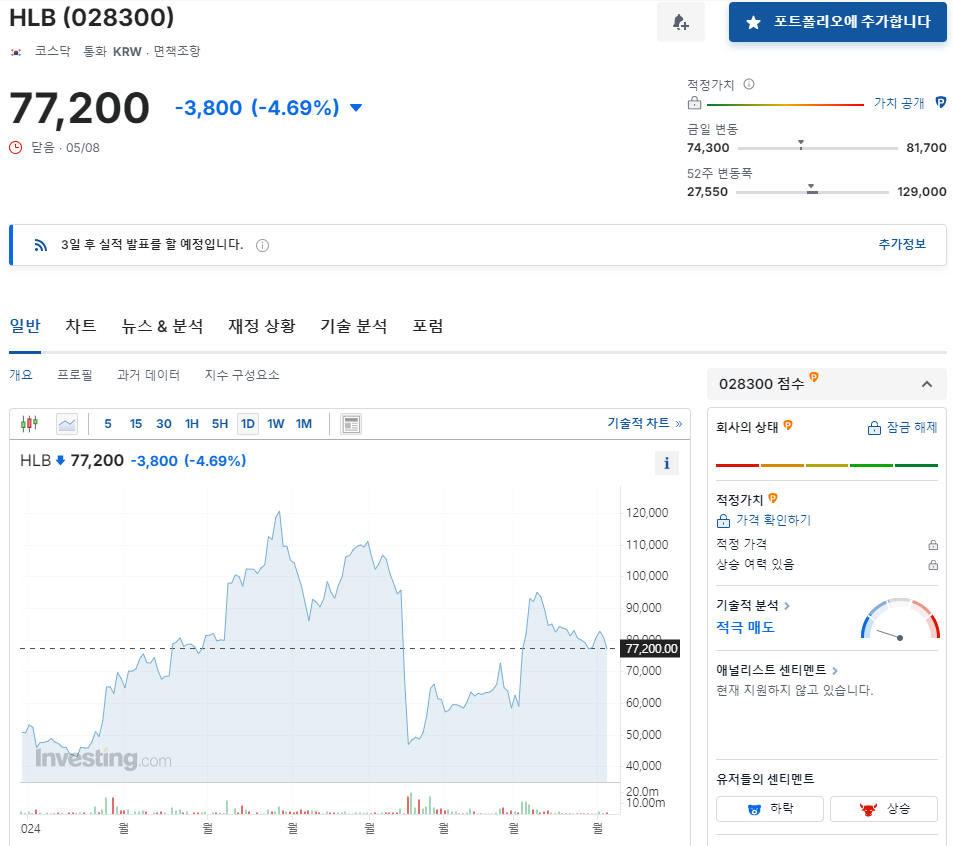Click the alert bell icon to add alert
953x846 pixels.
point(681,23)
